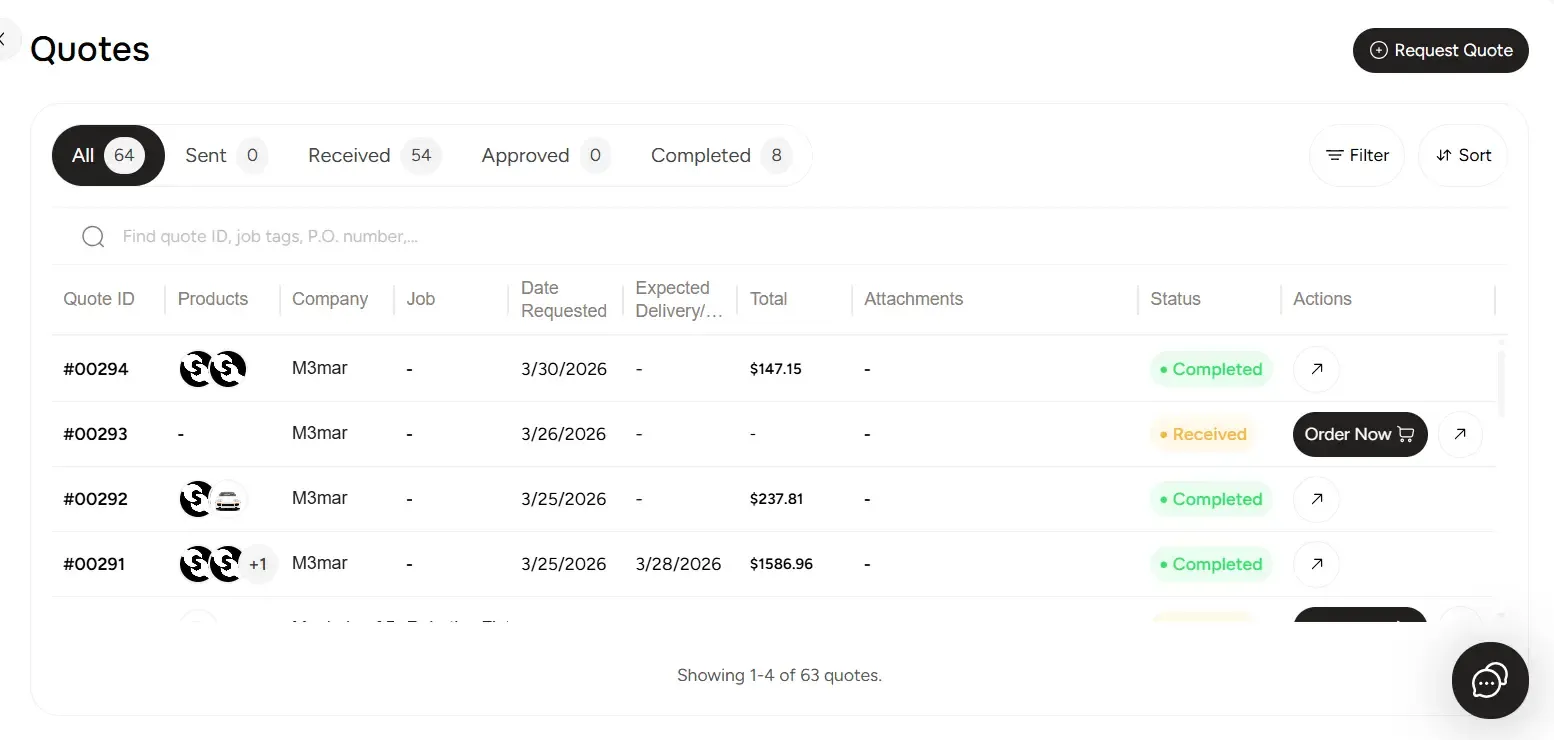
Task: Click the search magnifier icon
Action: pyautogui.click(x=93, y=236)
